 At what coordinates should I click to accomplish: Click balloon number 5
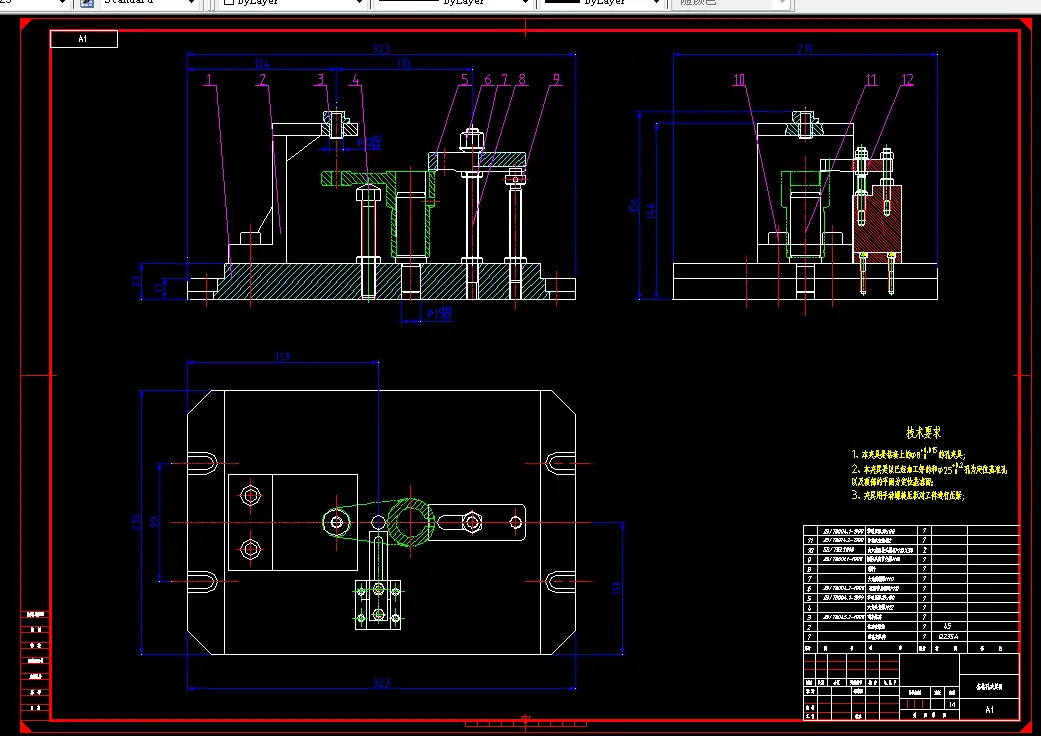(465, 80)
